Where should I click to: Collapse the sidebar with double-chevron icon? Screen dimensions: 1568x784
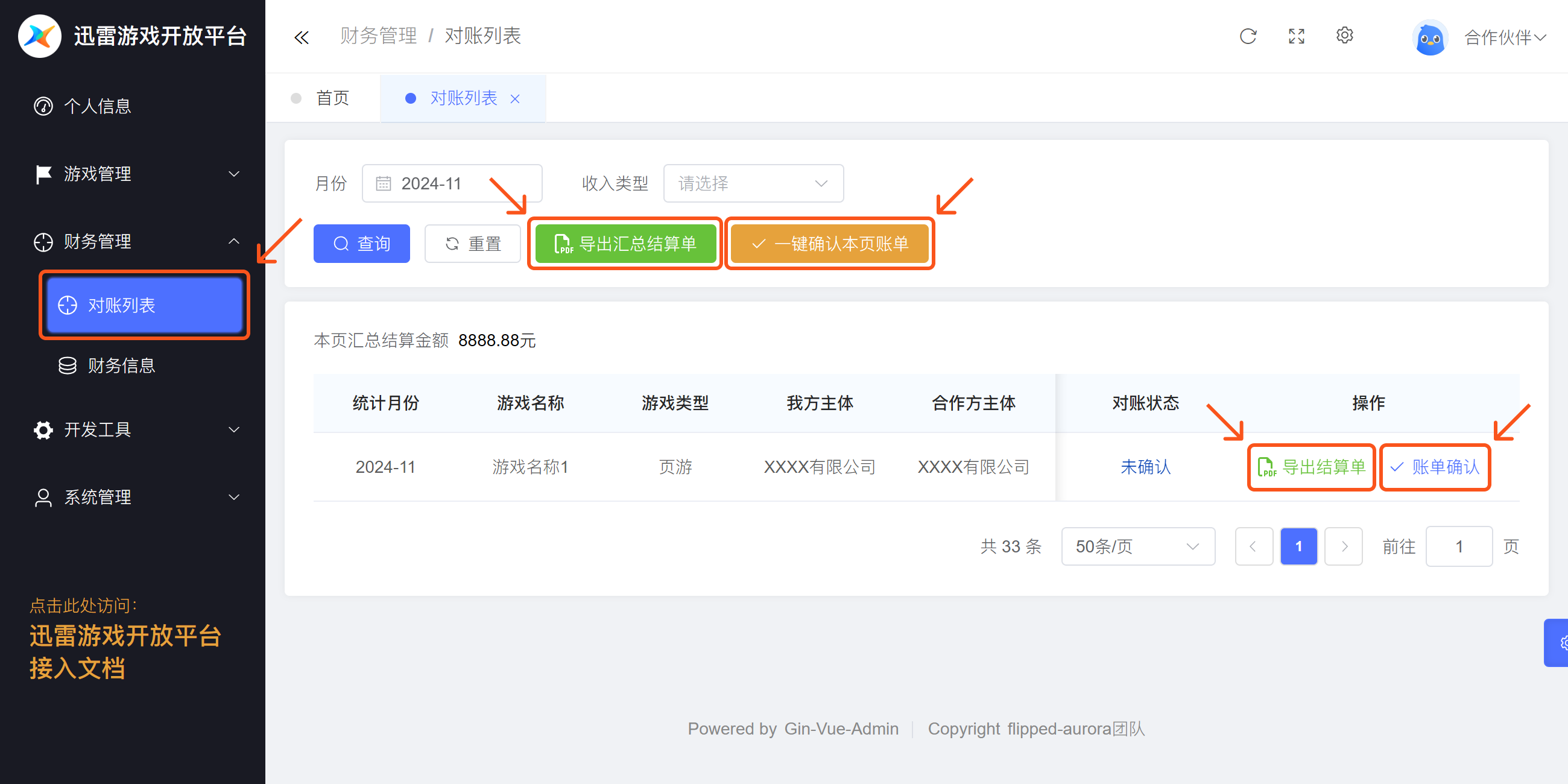click(x=302, y=38)
